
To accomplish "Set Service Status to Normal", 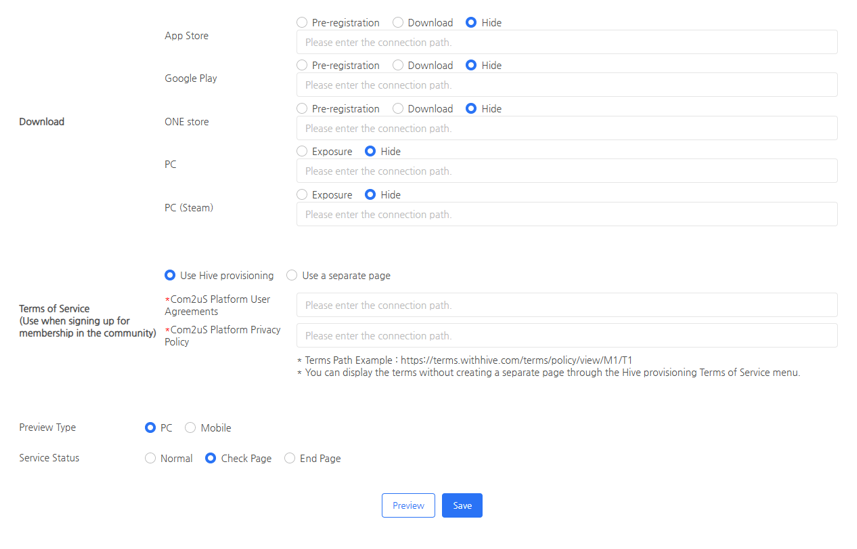I will (150, 458).
